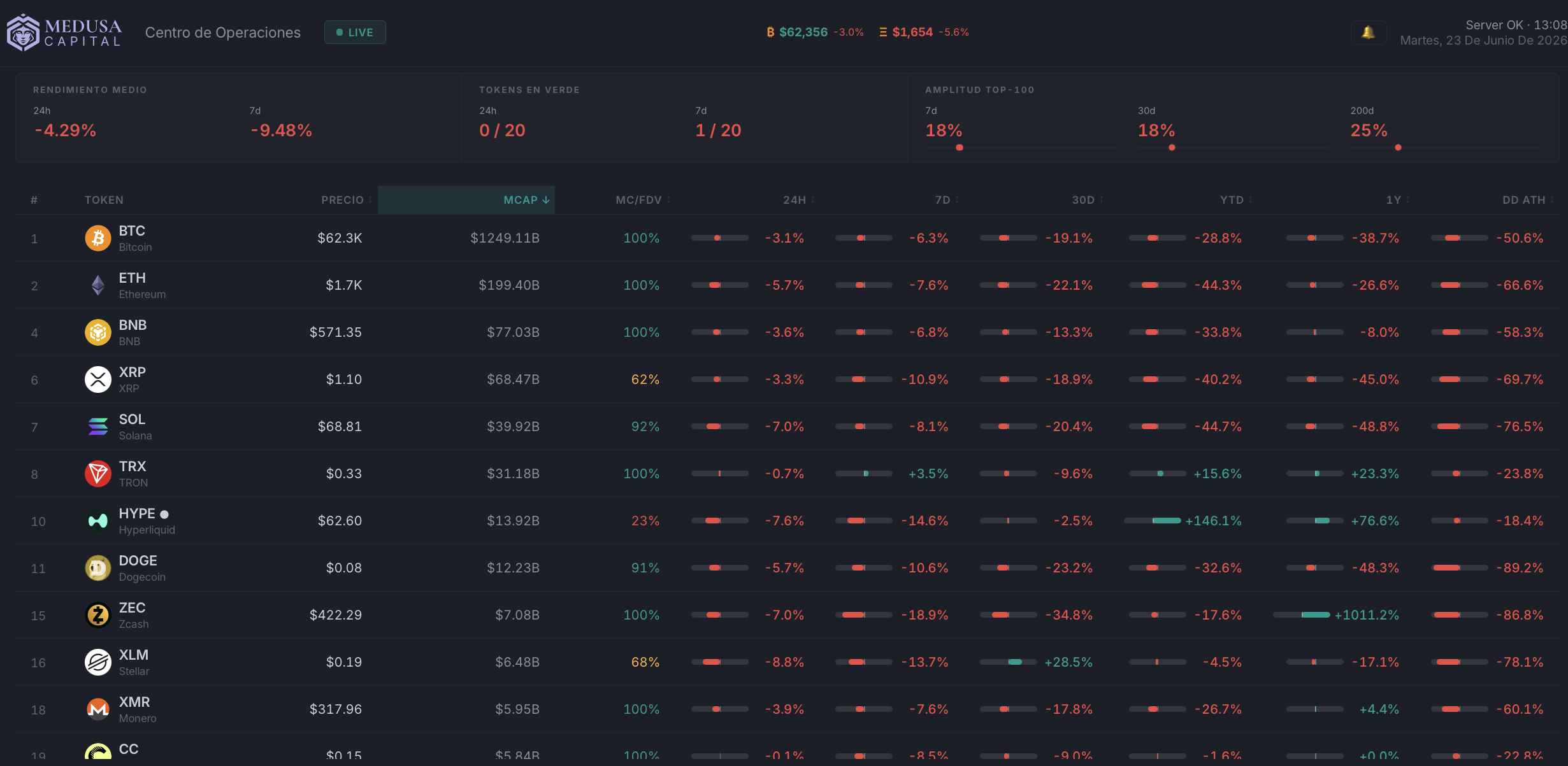Open the notifications bell
This screenshot has width=1568, height=766.
tap(1368, 32)
